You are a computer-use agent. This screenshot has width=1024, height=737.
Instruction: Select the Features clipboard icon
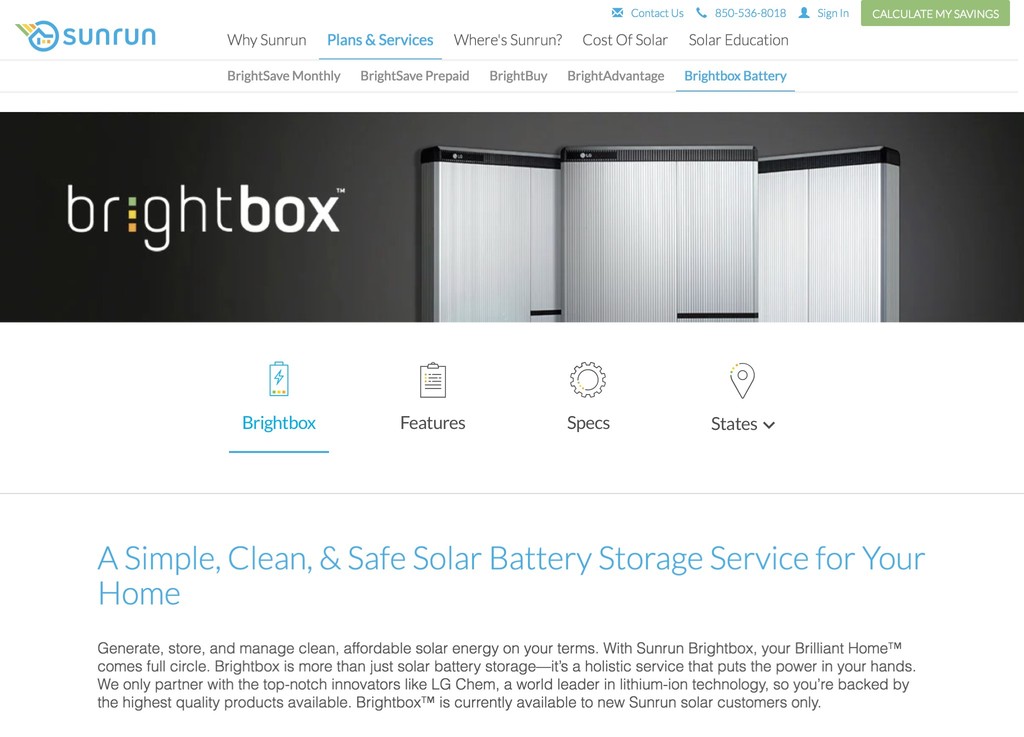[x=432, y=380]
